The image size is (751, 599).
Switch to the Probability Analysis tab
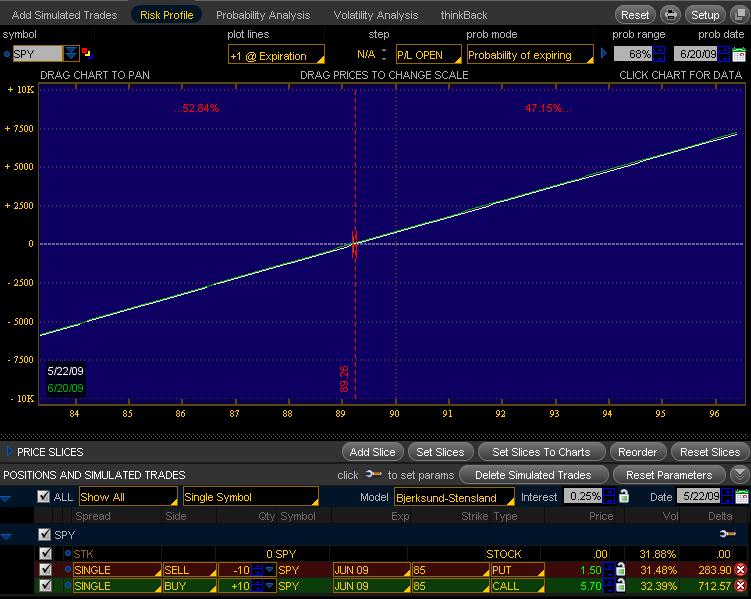(x=263, y=15)
